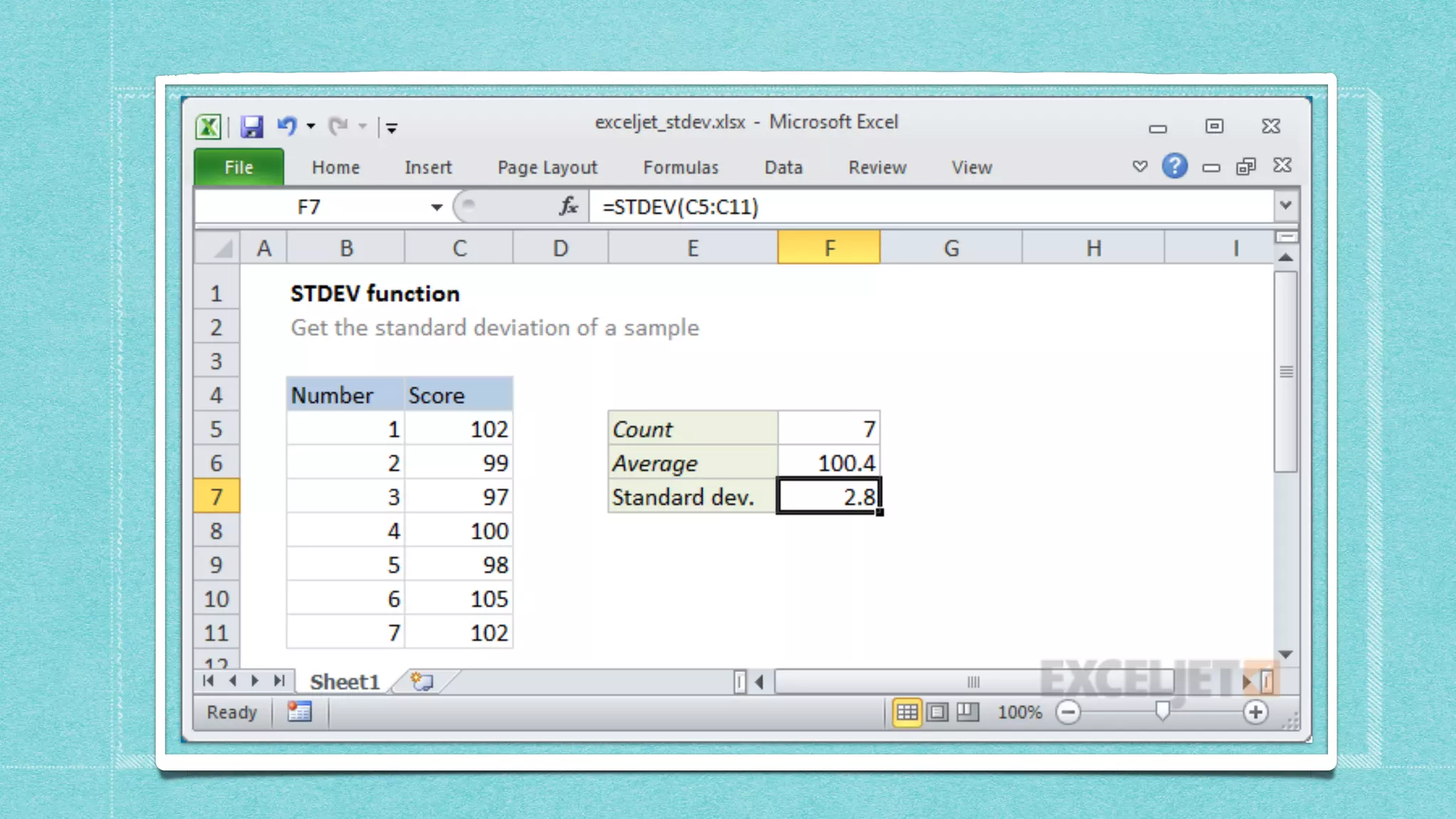This screenshot has width=1456, height=819.
Task: Open Customize Quick Access Toolbar dropdown
Action: (x=392, y=128)
